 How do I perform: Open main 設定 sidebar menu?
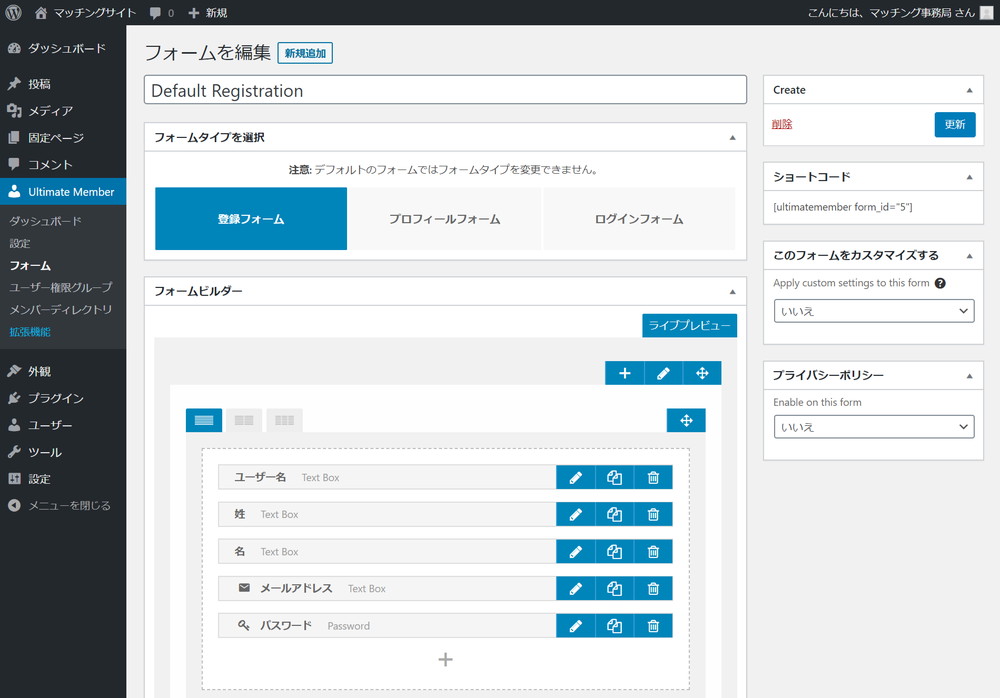coord(63,479)
